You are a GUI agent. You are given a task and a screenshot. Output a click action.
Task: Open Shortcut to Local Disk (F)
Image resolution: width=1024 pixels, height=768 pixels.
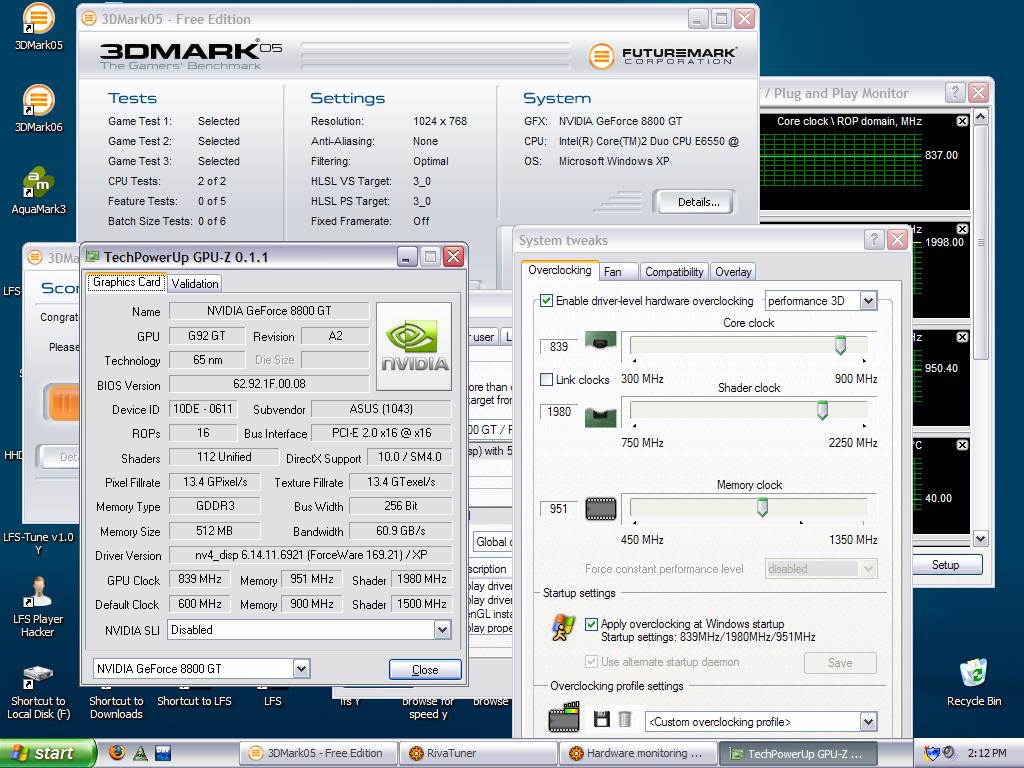(x=38, y=692)
